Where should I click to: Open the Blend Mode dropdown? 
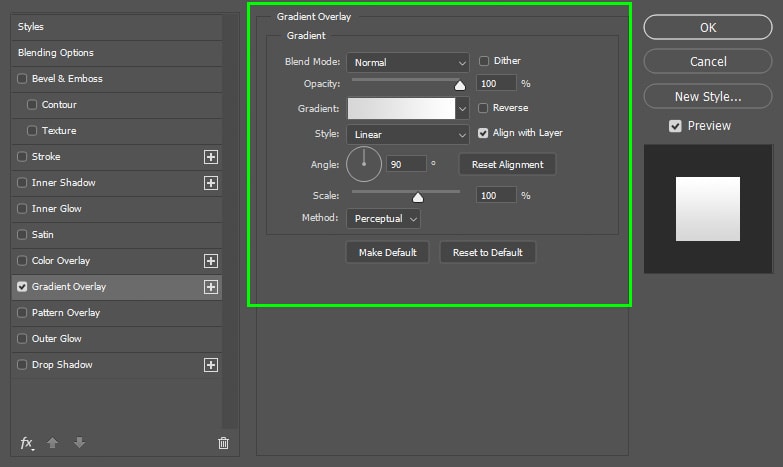pos(408,62)
